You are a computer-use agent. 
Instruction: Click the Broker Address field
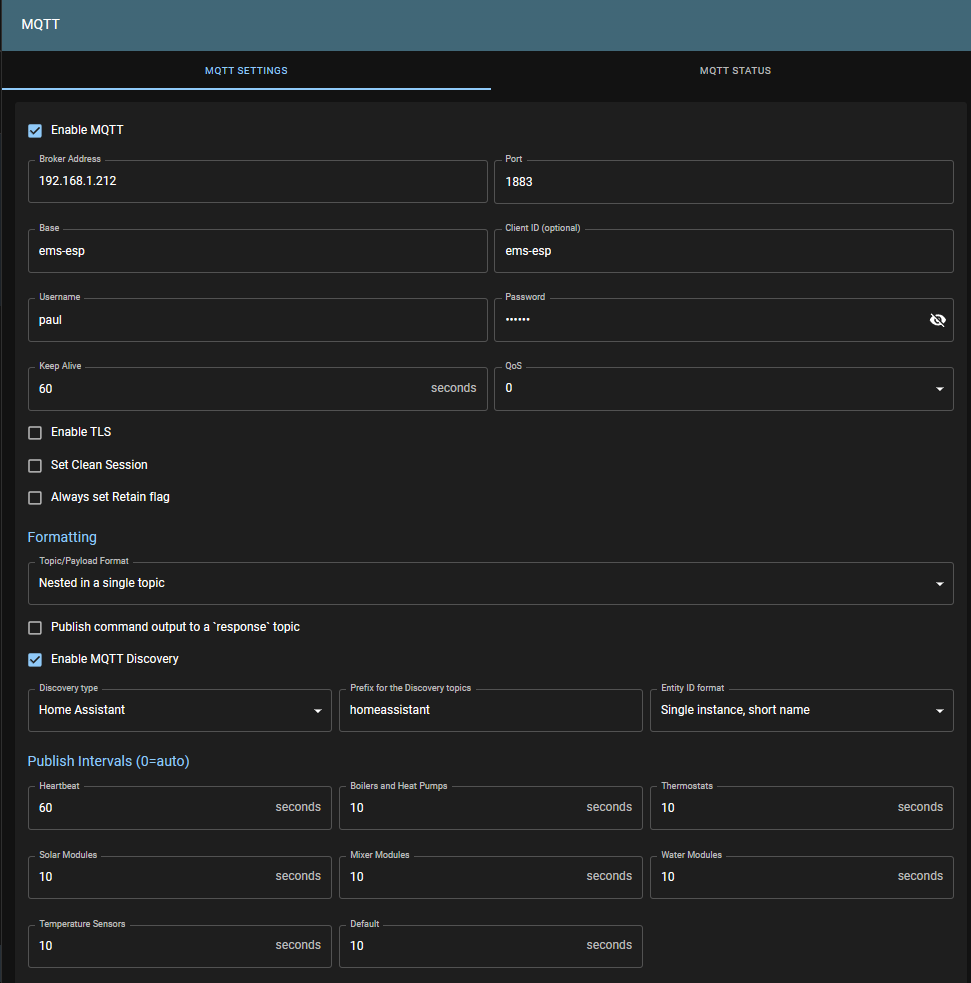[257, 181]
